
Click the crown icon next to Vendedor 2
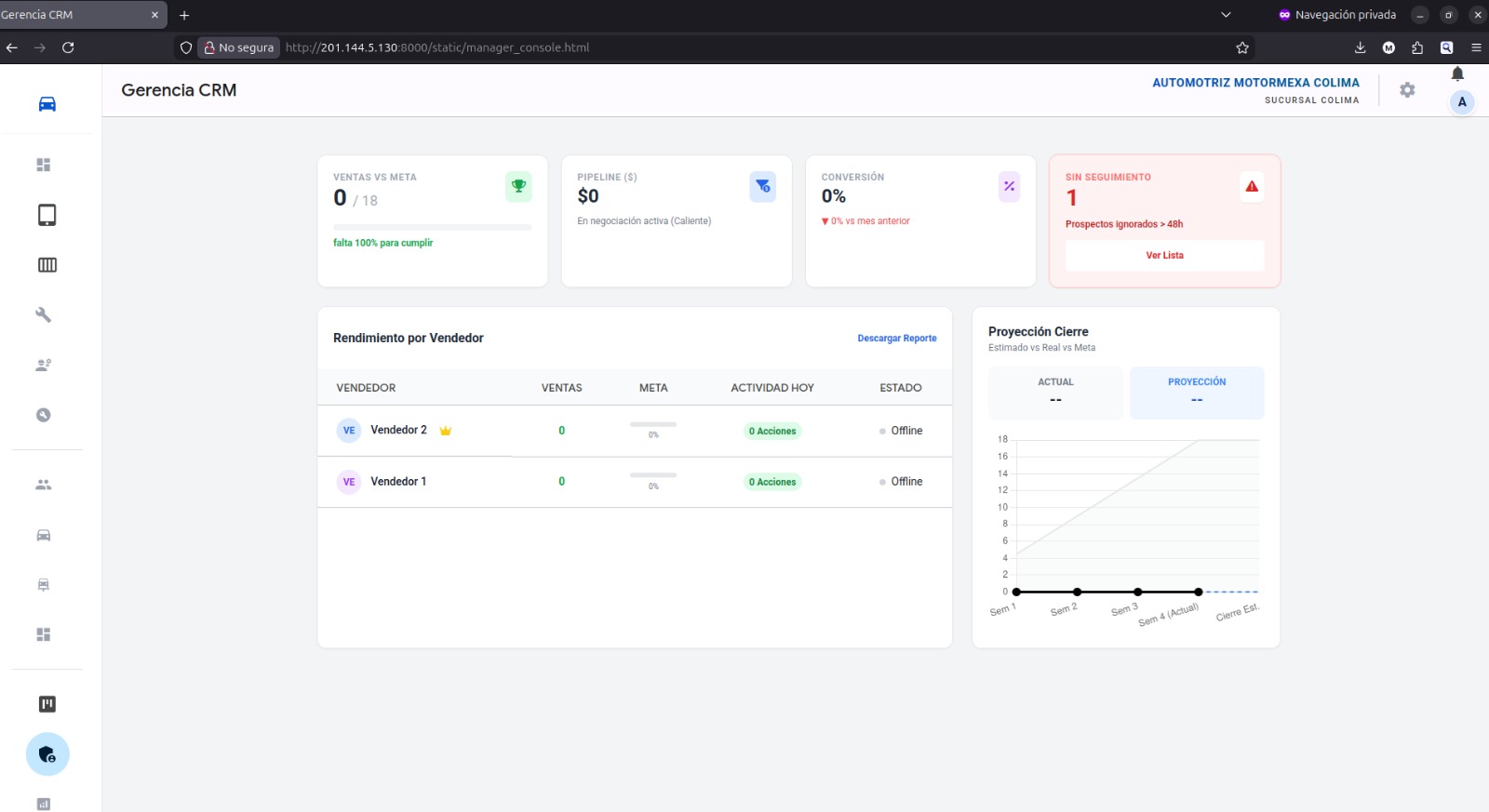click(x=446, y=431)
